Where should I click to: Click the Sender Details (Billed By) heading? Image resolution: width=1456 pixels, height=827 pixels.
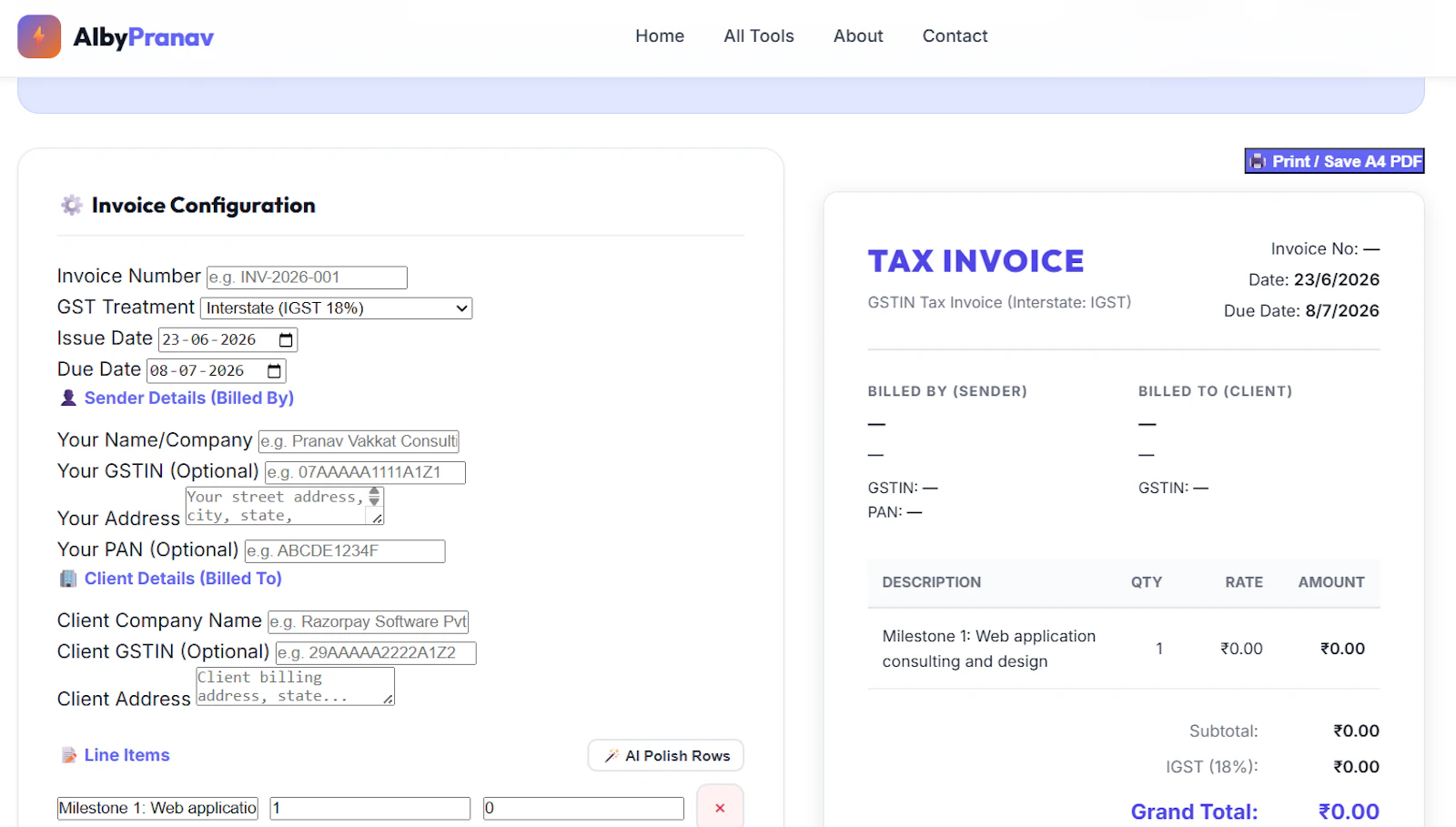(x=189, y=398)
